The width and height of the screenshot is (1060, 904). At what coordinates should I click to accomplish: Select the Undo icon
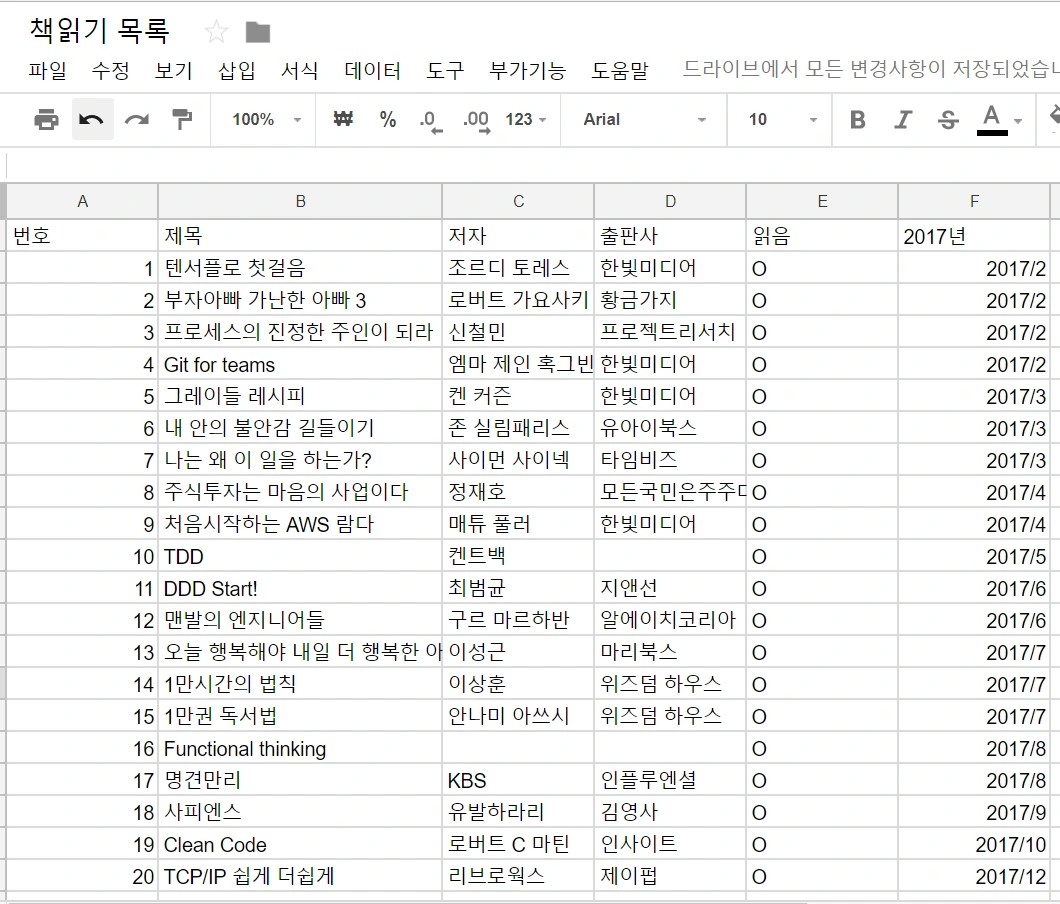pyautogui.click(x=91, y=119)
